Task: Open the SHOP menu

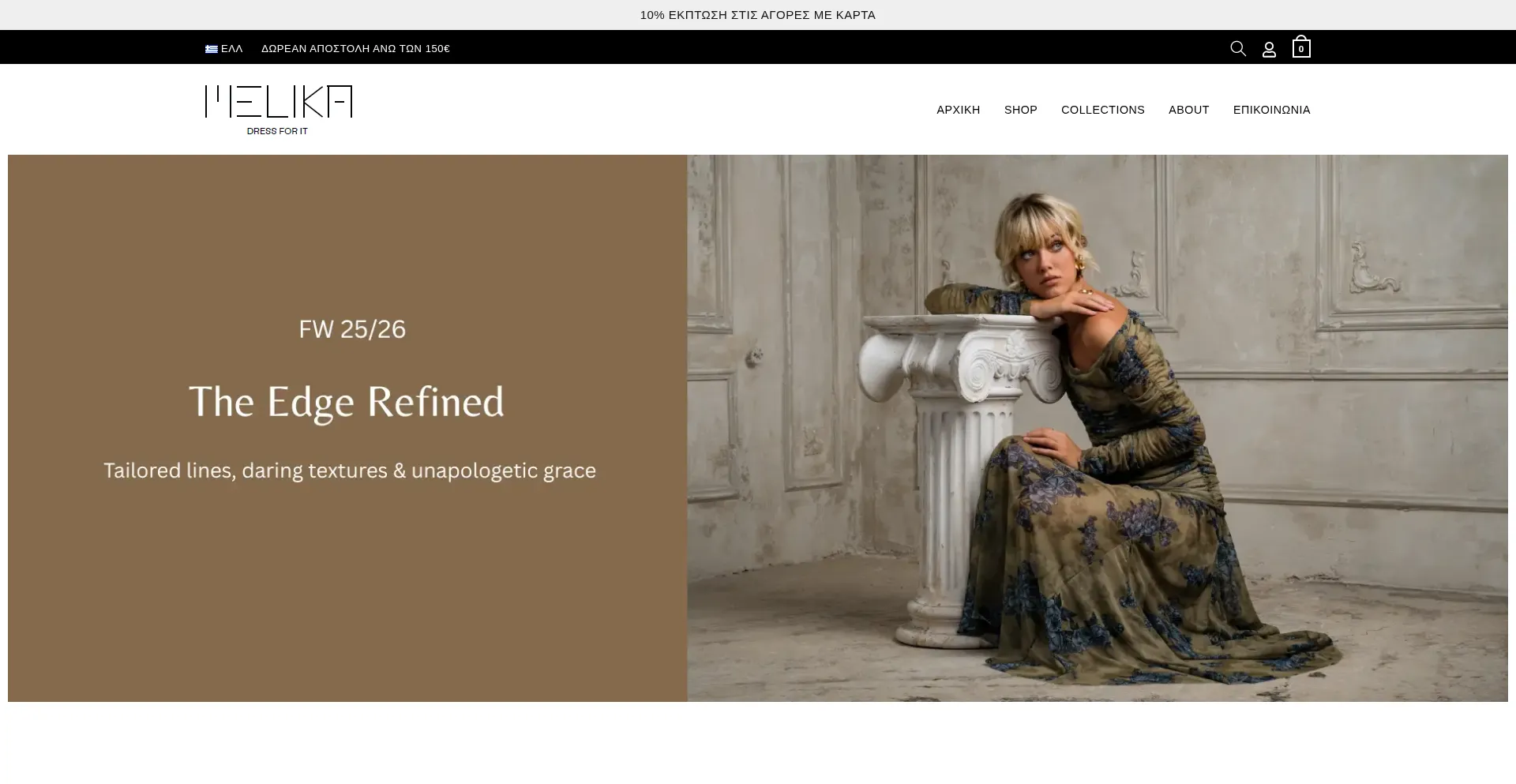Action: (x=1020, y=110)
